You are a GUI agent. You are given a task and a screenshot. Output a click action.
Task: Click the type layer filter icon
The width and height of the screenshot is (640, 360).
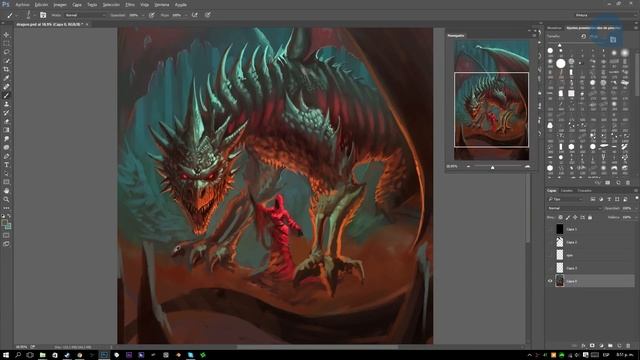pos(609,199)
